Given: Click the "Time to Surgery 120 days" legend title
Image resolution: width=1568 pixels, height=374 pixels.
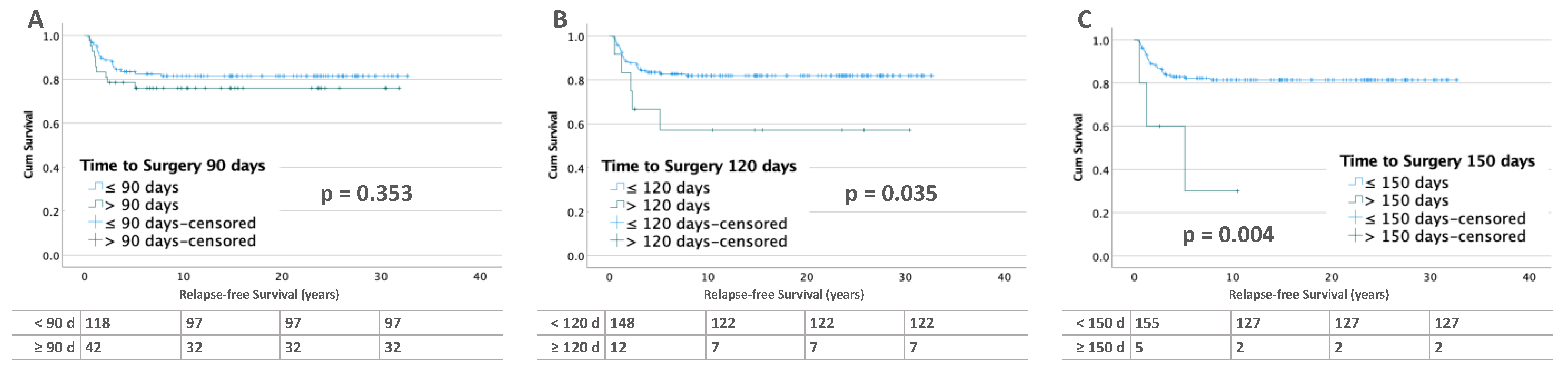Looking at the screenshot, I should coord(699,166).
